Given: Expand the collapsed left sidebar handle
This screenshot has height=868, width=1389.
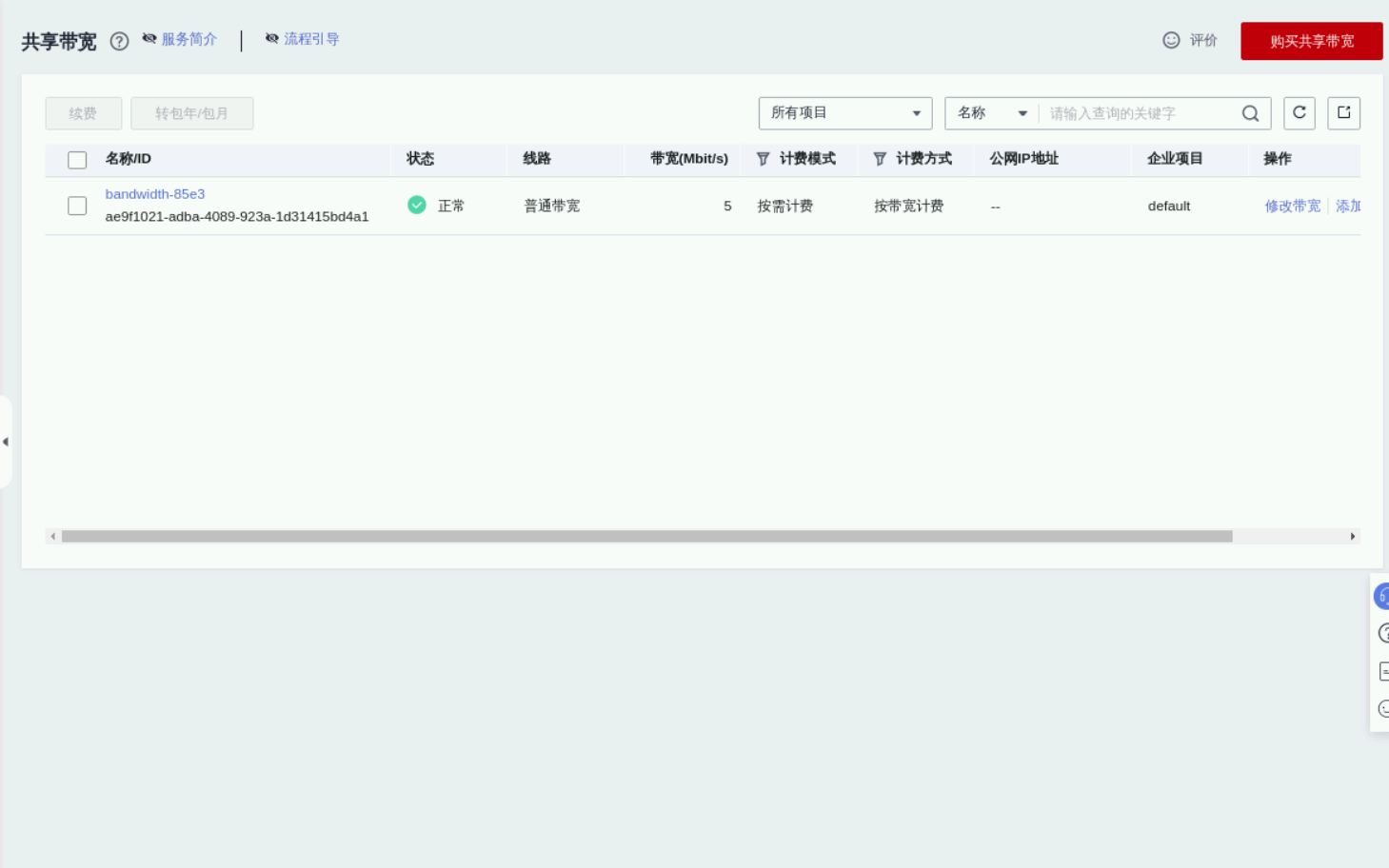Looking at the screenshot, I should 6,442.
